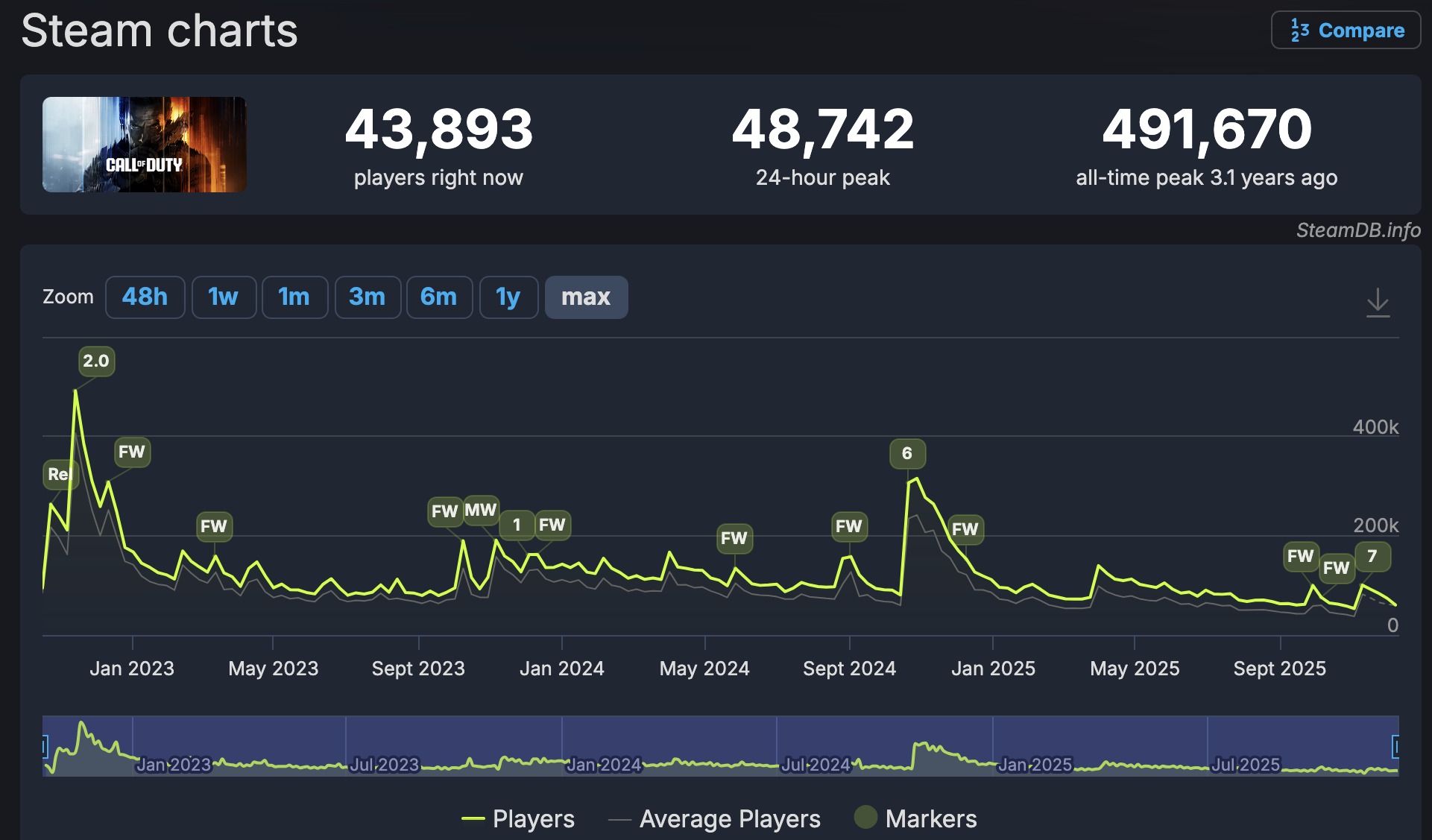1432x840 pixels.
Task: Select the 1w zoom range
Action: 223,297
